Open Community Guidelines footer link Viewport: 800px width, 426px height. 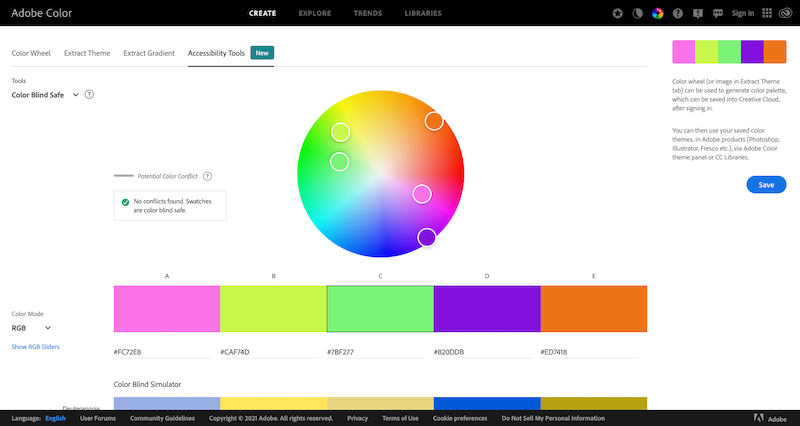(x=162, y=418)
